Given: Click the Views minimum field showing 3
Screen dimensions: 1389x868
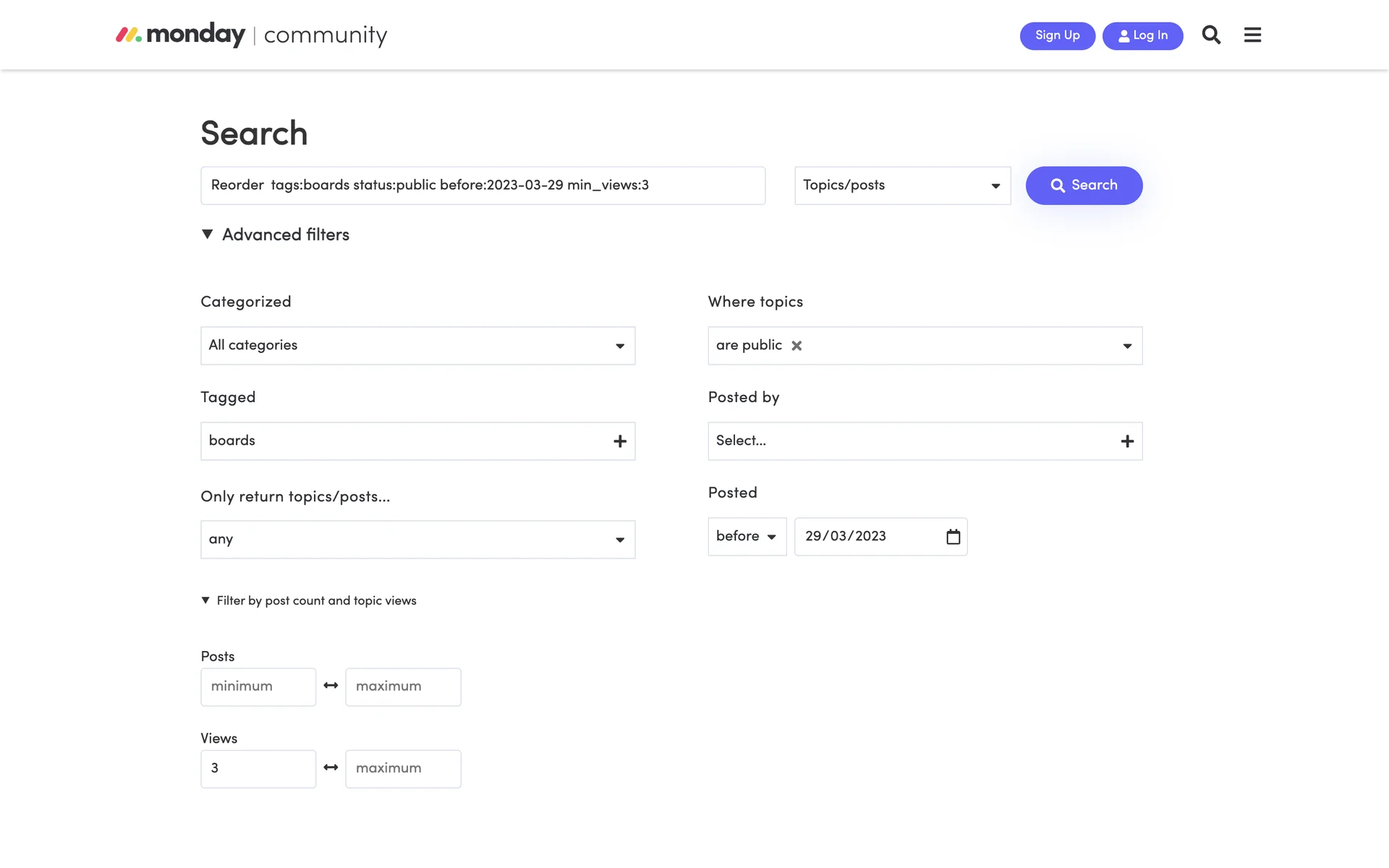Looking at the screenshot, I should (258, 768).
